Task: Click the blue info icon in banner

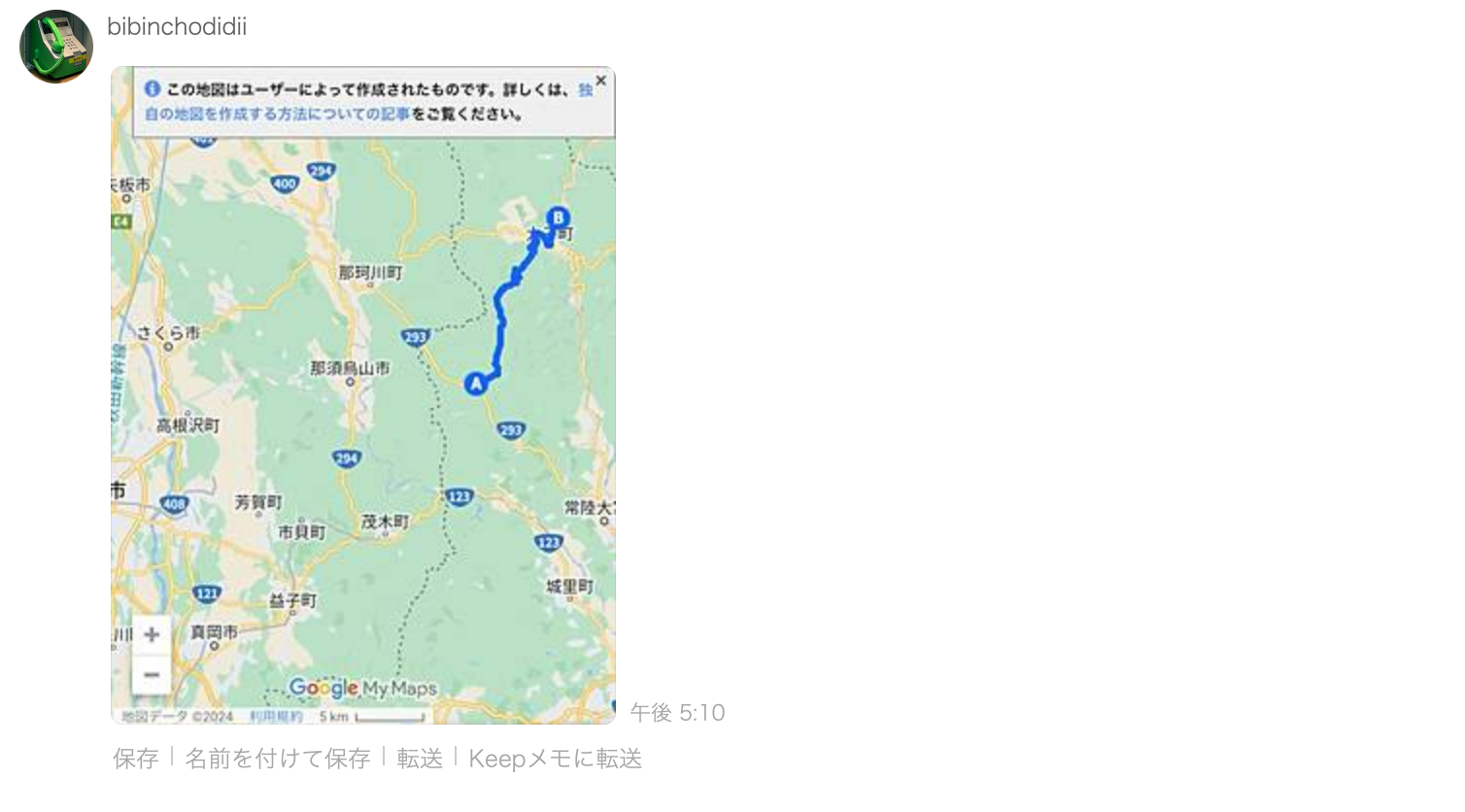Action: tap(153, 89)
